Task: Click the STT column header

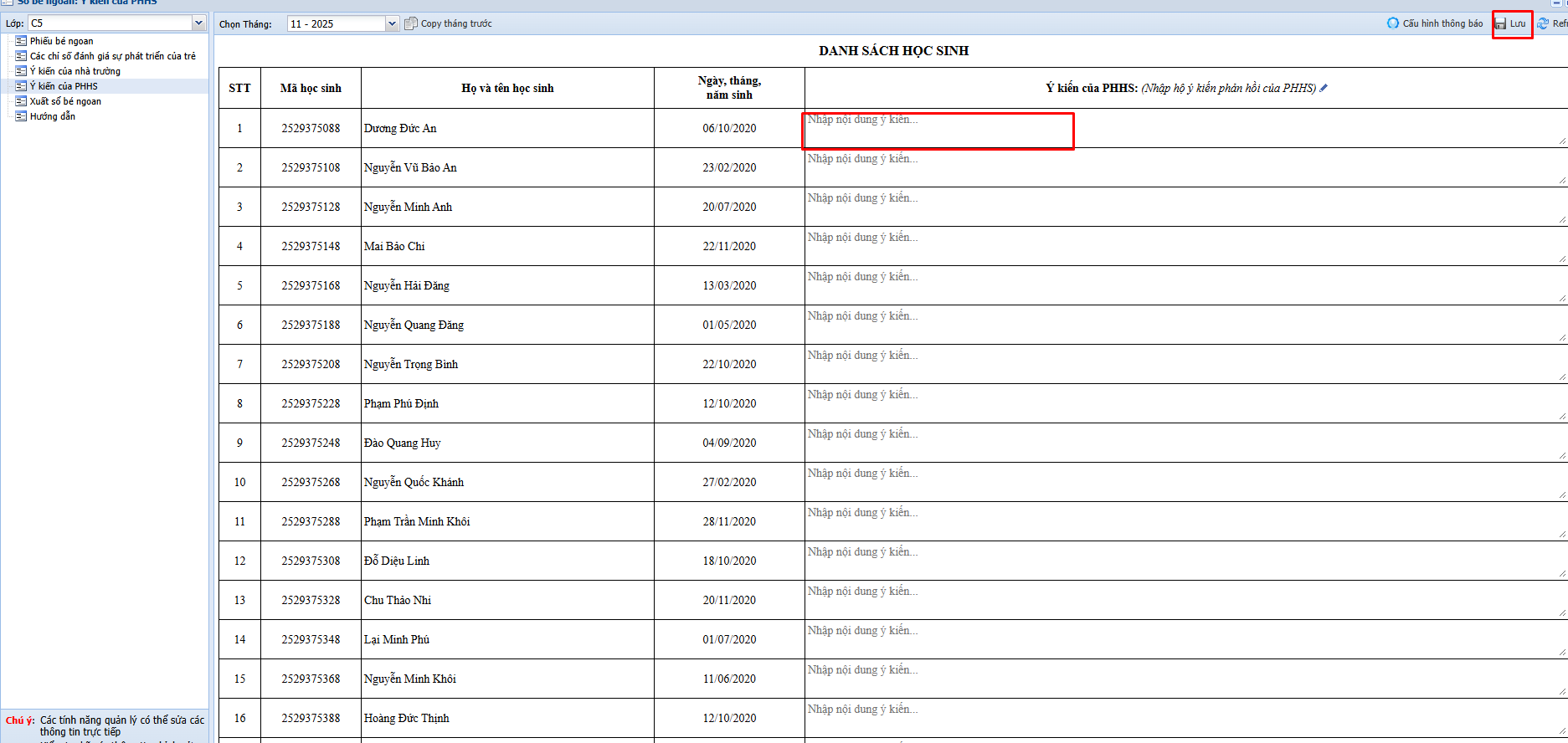Action: [x=239, y=88]
